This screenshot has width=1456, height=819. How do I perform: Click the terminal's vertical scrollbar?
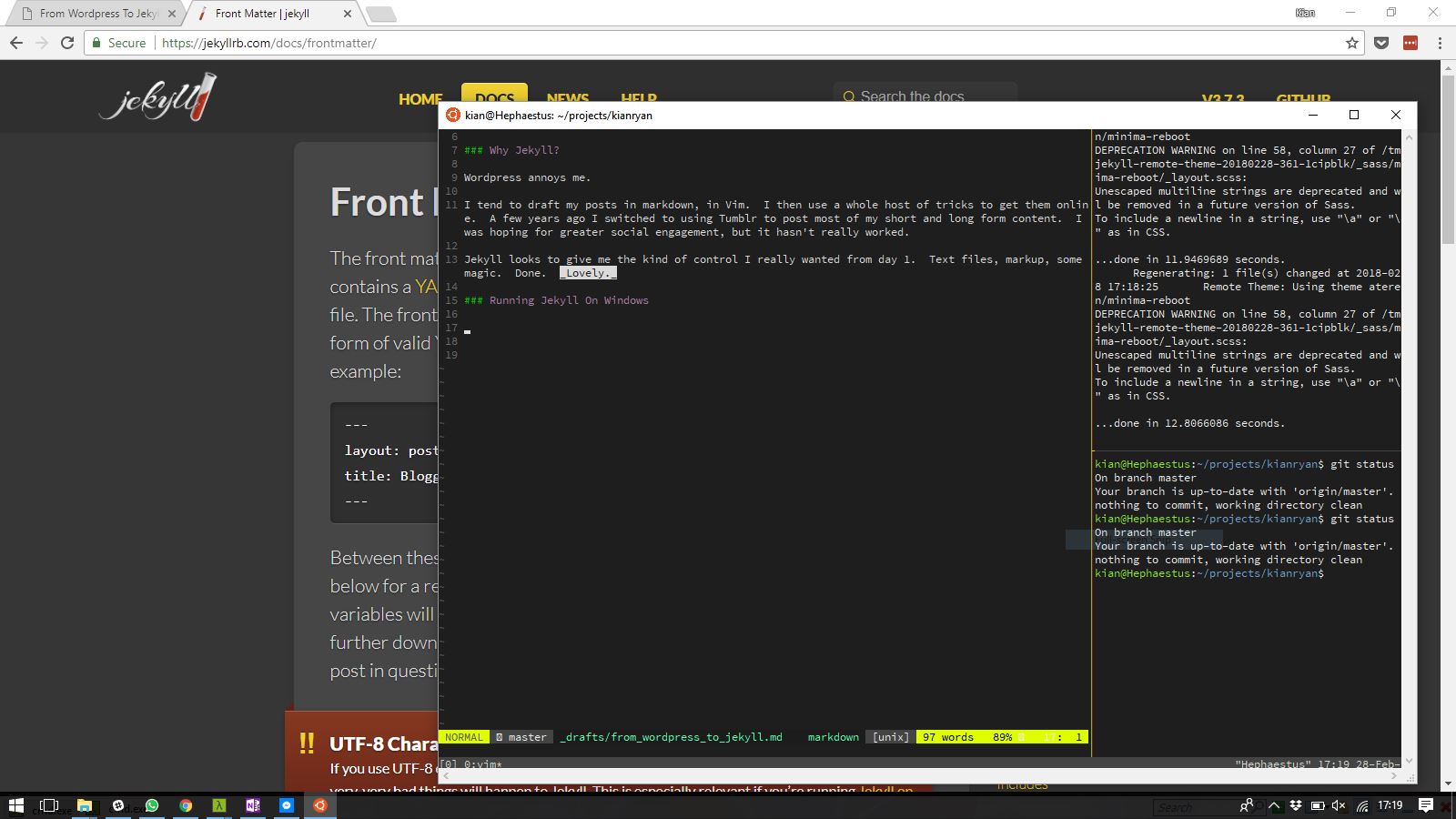point(1409,448)
